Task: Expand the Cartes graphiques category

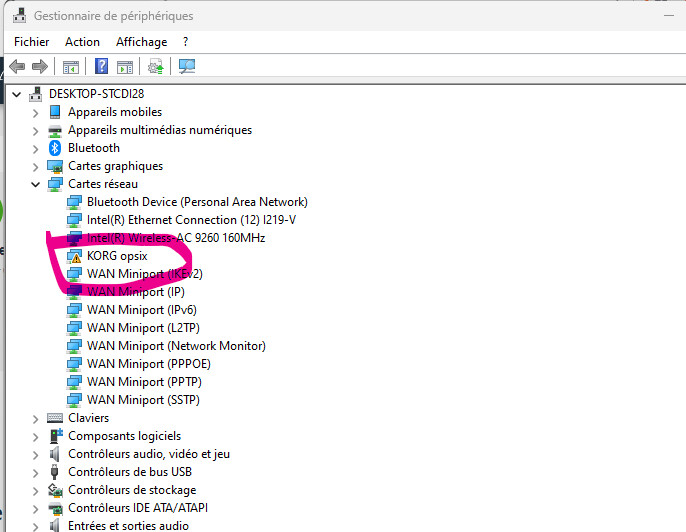Action: [x=35, y=167]
